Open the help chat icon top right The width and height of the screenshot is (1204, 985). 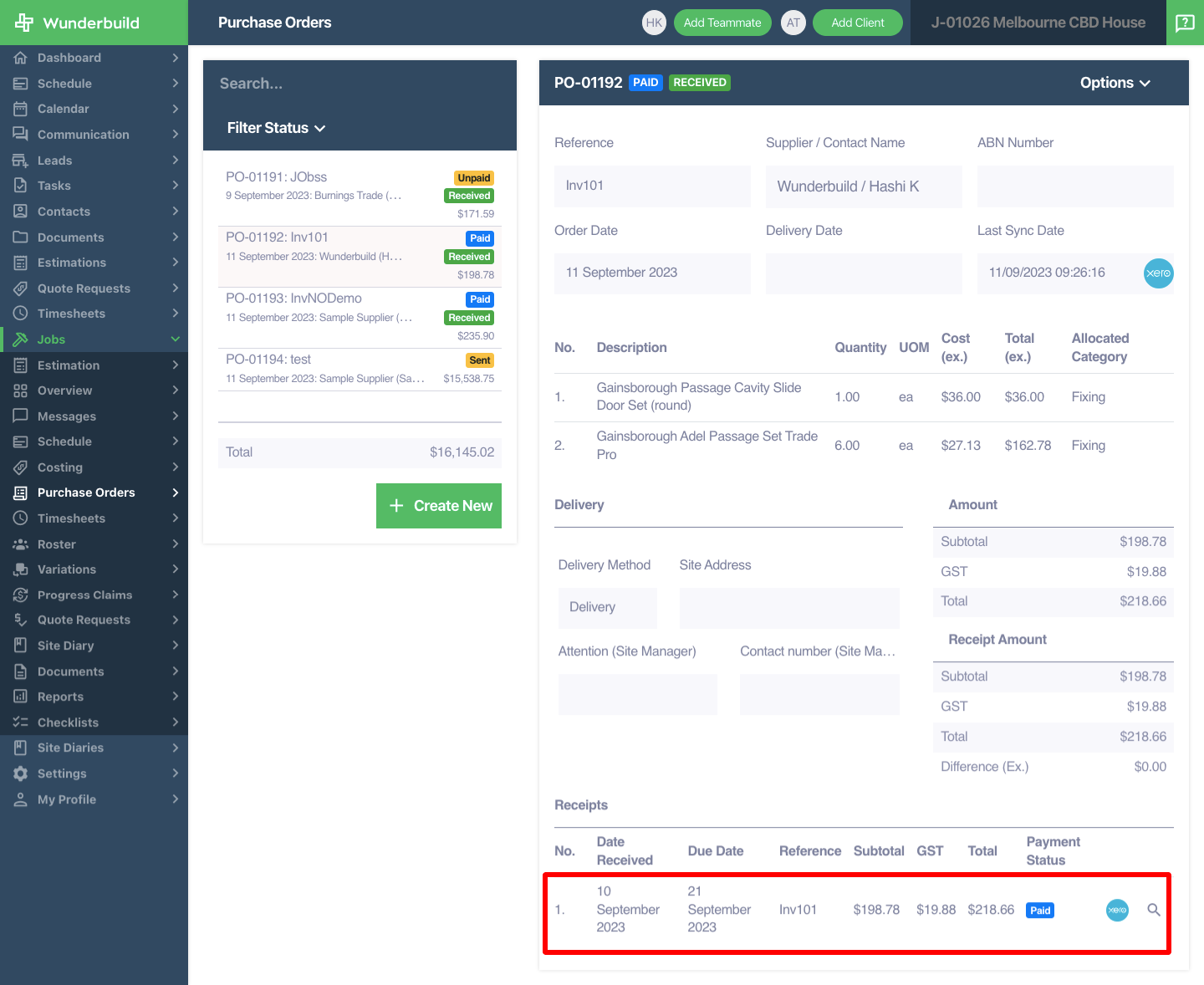click(x=1185, y=23)
